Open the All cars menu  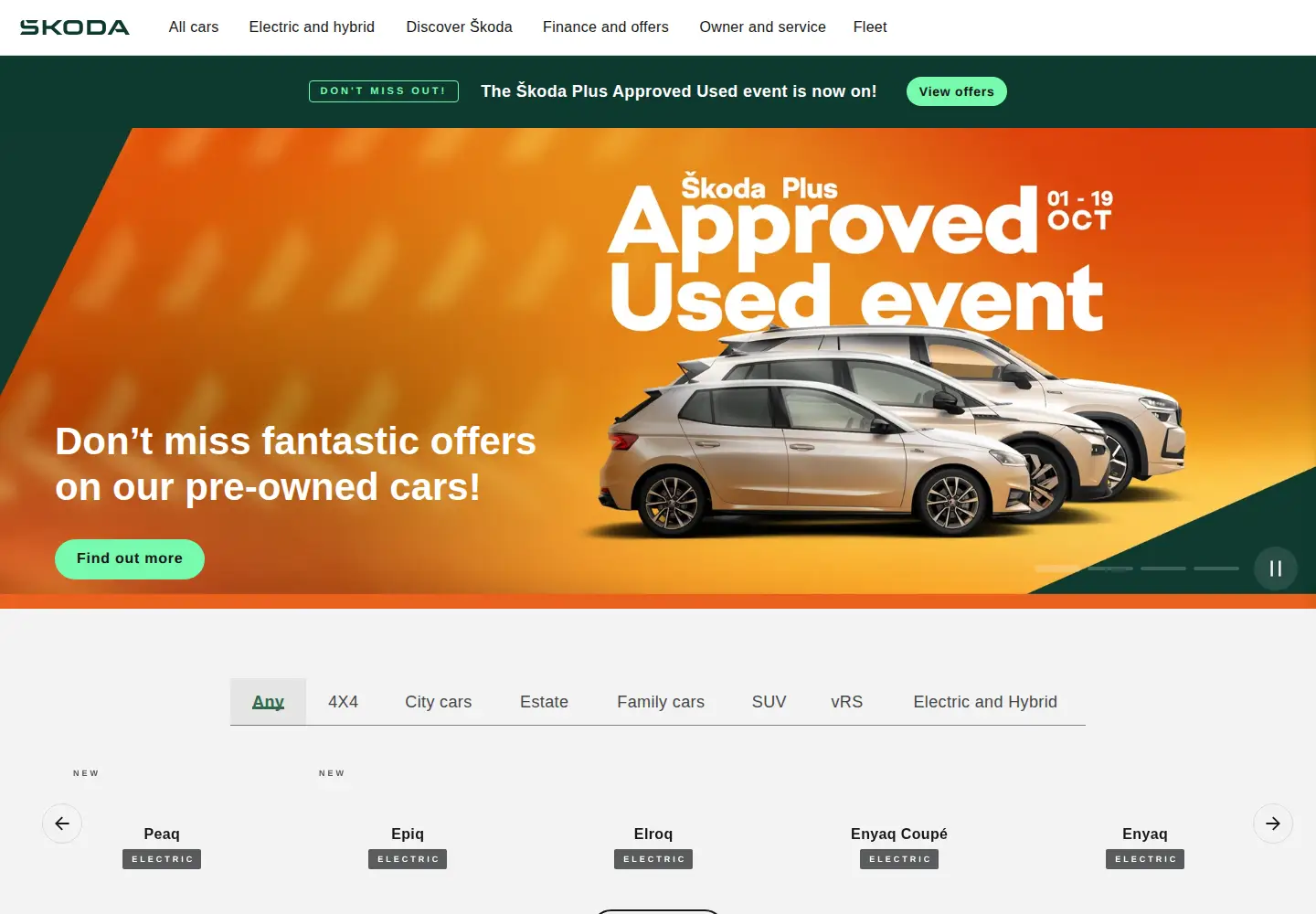pos(194,27)
